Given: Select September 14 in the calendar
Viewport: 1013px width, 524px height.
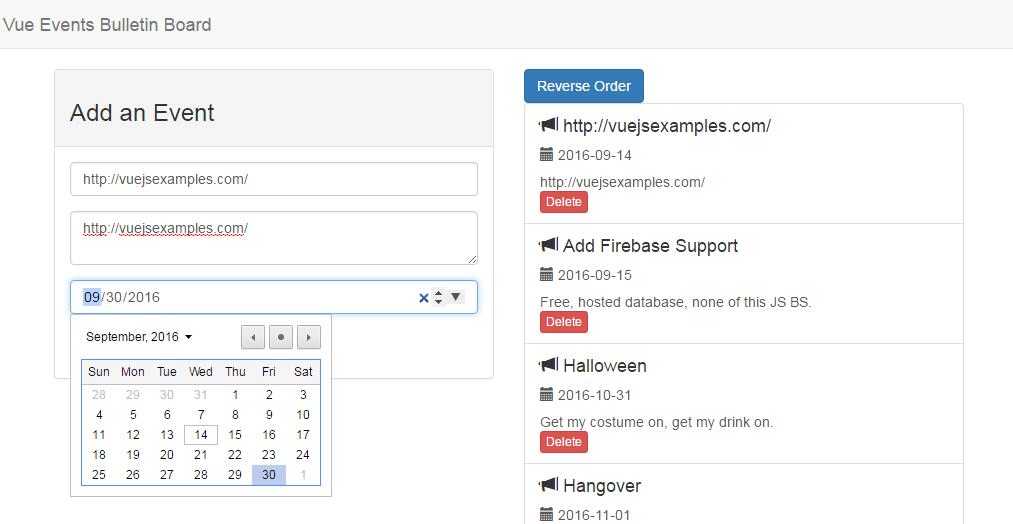Looking at the screenshot, I should pyautogui.click(x=201, y=435).
